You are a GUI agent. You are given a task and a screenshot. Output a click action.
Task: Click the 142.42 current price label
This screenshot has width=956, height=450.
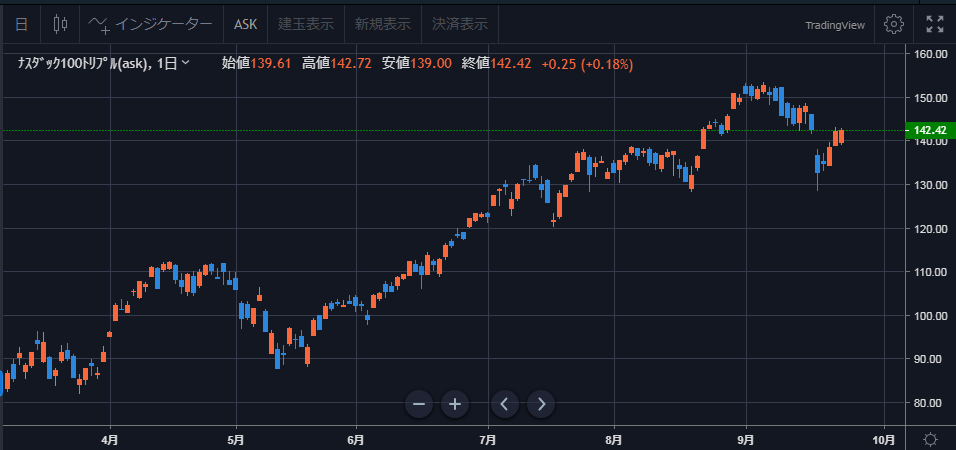point(930,130)
